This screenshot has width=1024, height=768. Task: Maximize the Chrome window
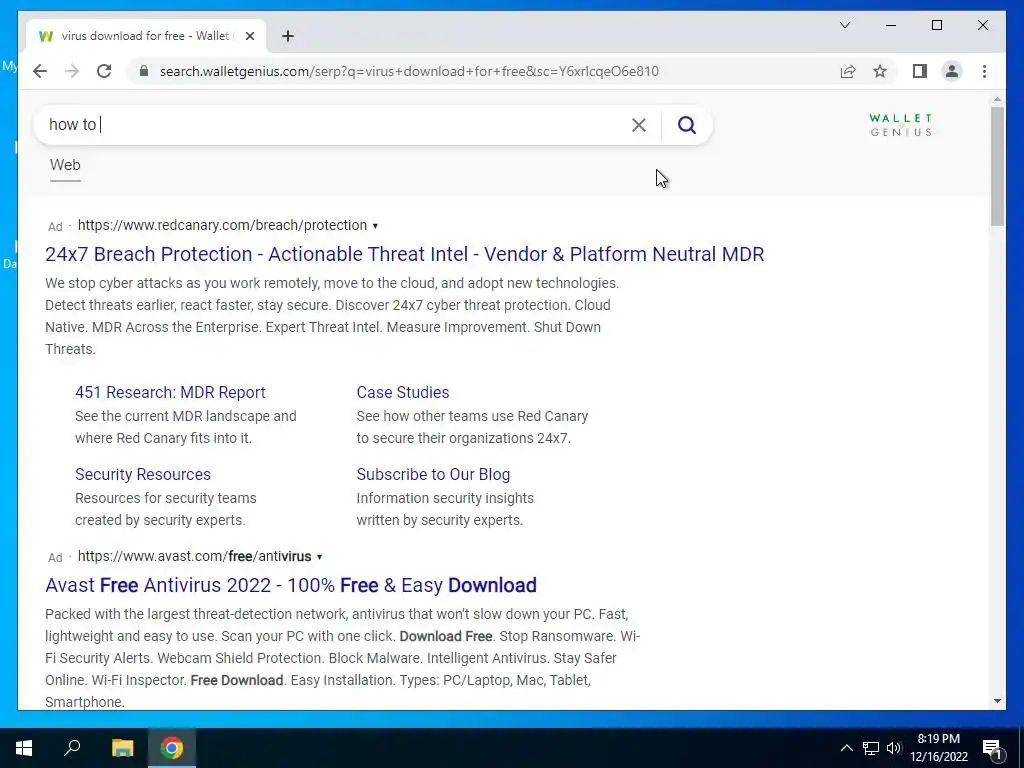936,25
